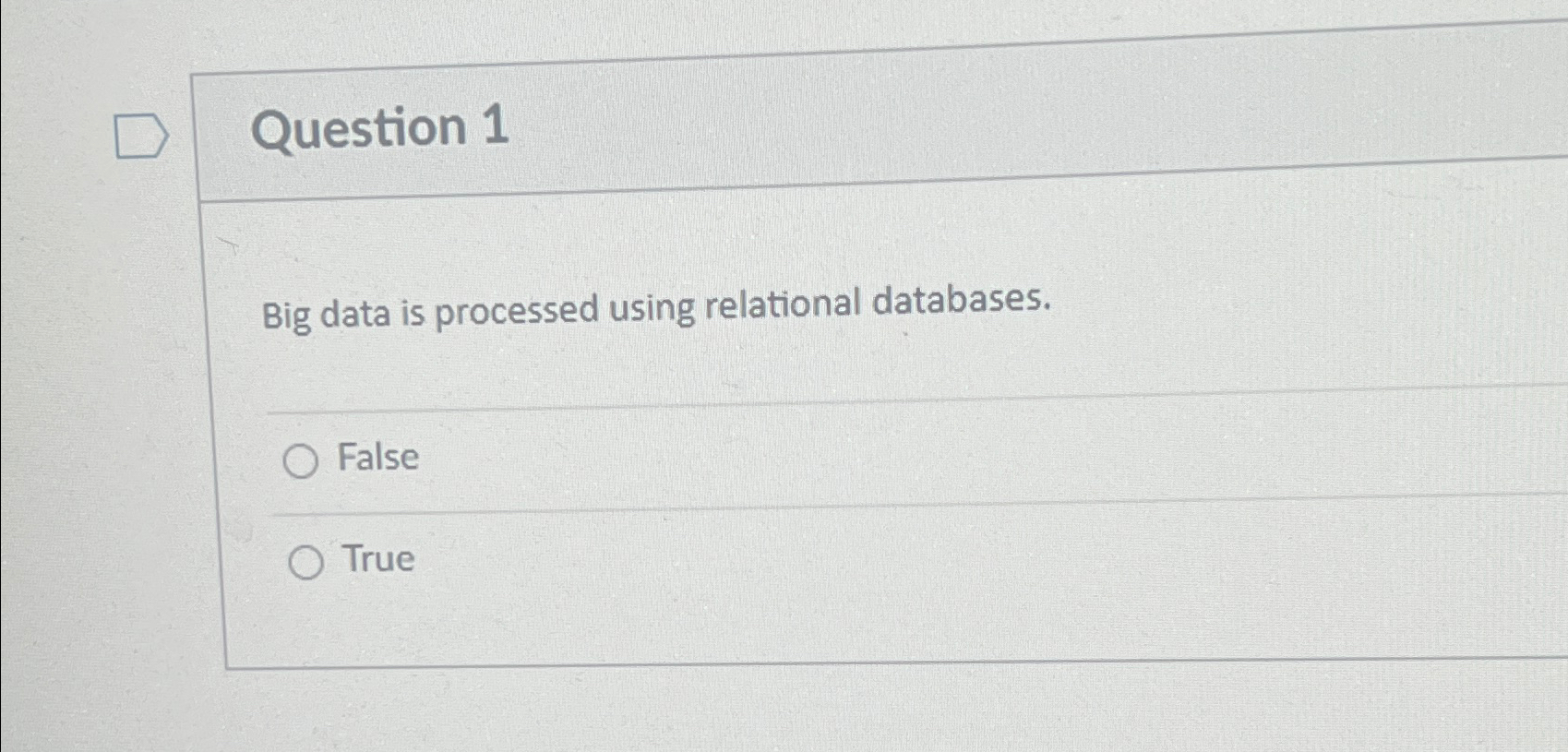
Task: Click the bookmark flag icon beside Question 1
Action: [x=141, y=135]
